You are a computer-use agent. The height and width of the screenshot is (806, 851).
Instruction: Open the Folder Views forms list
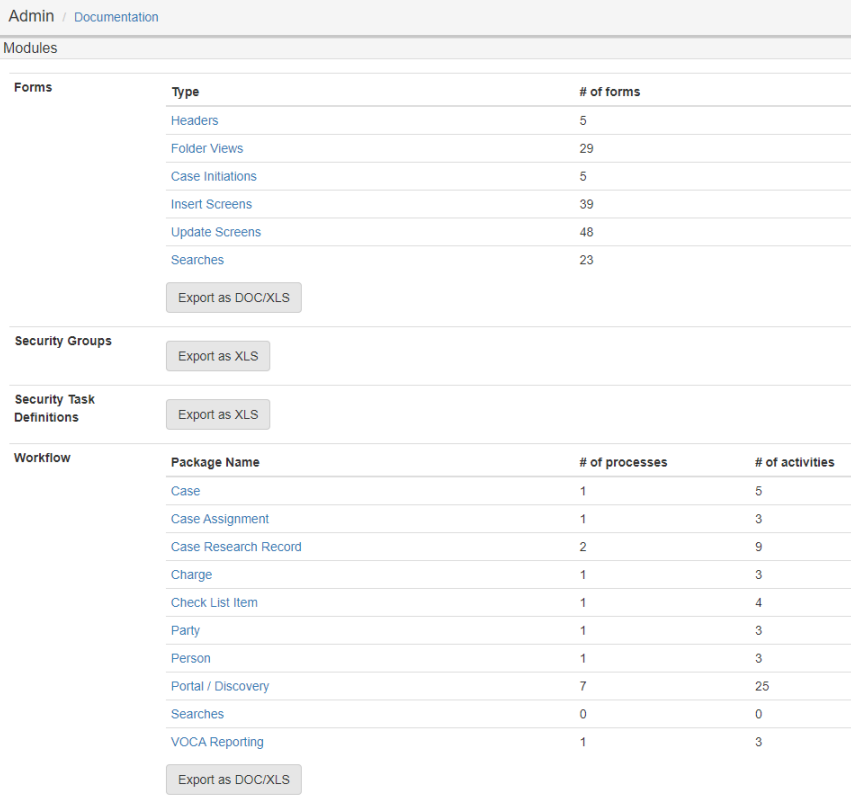click(207, 148)
